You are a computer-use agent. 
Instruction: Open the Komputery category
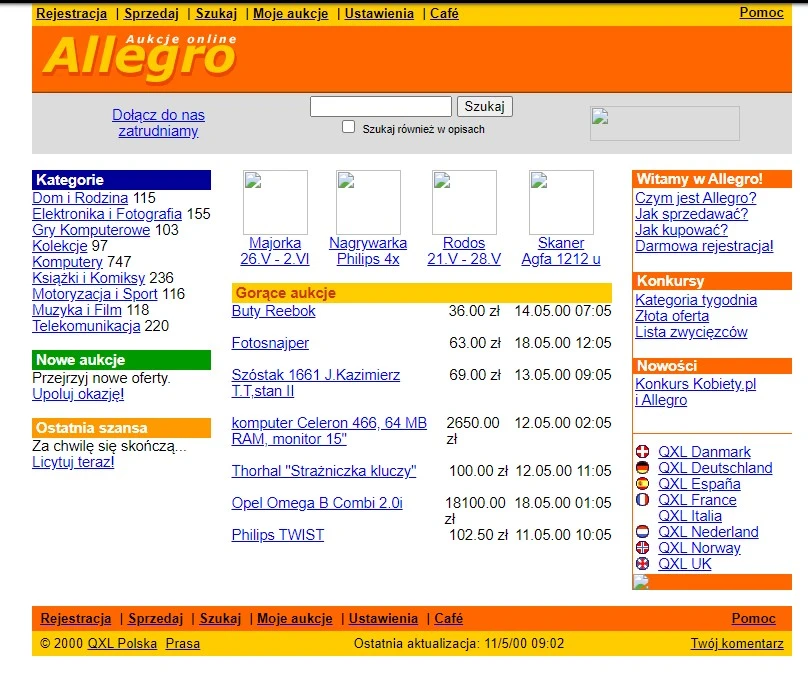coord(67,262)
